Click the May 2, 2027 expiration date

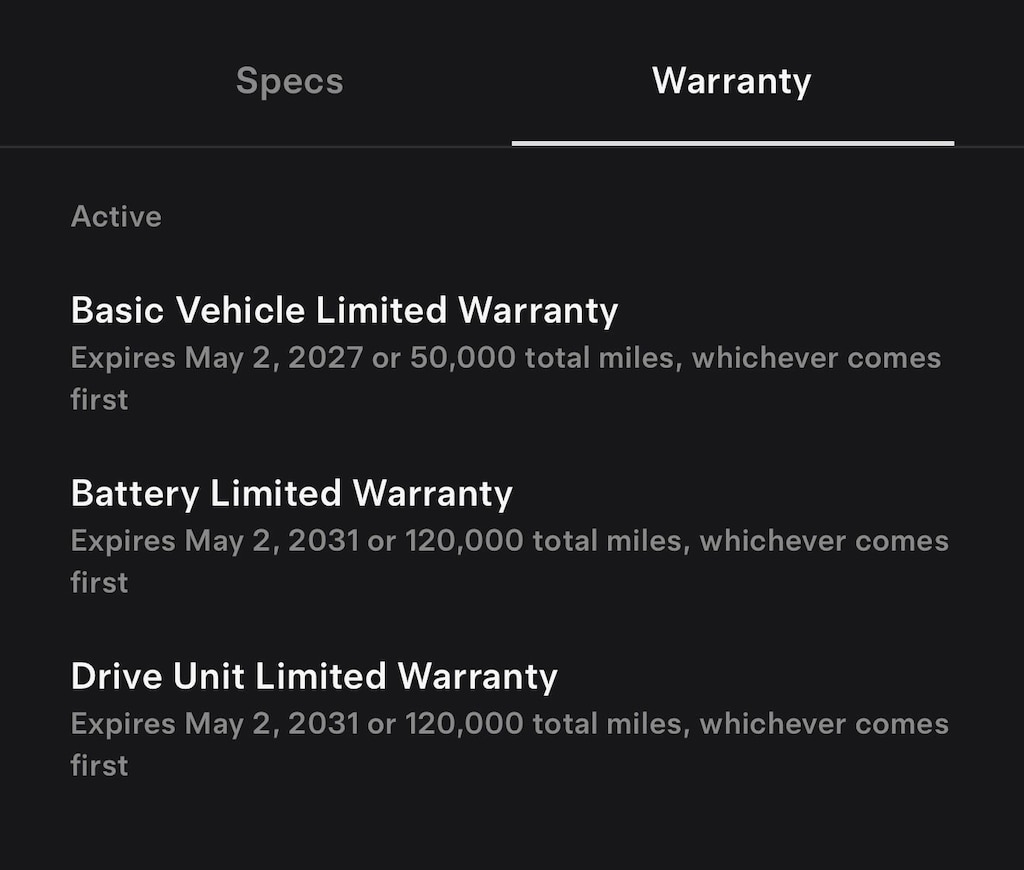tap(273, 358)
